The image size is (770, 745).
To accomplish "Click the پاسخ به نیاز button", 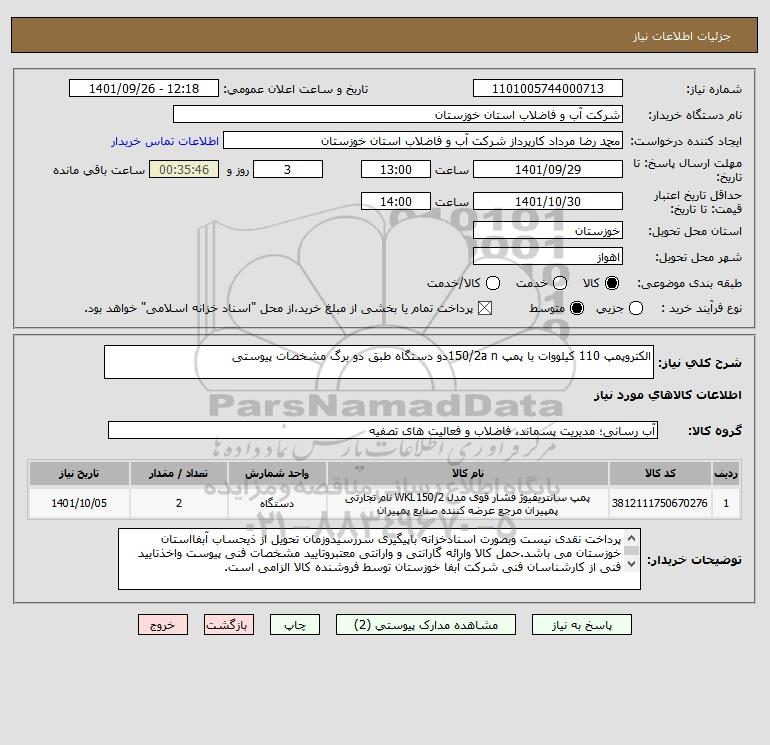I will pos(581,625).
